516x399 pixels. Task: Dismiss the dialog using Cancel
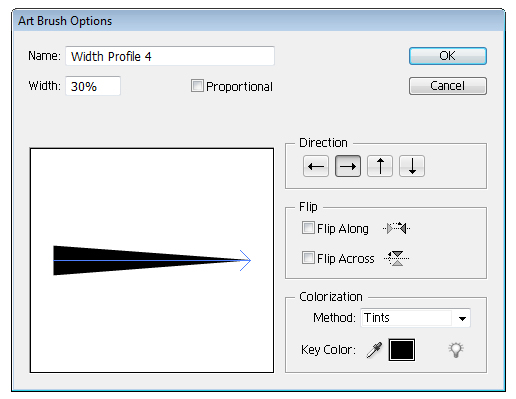tap(448, 86)
